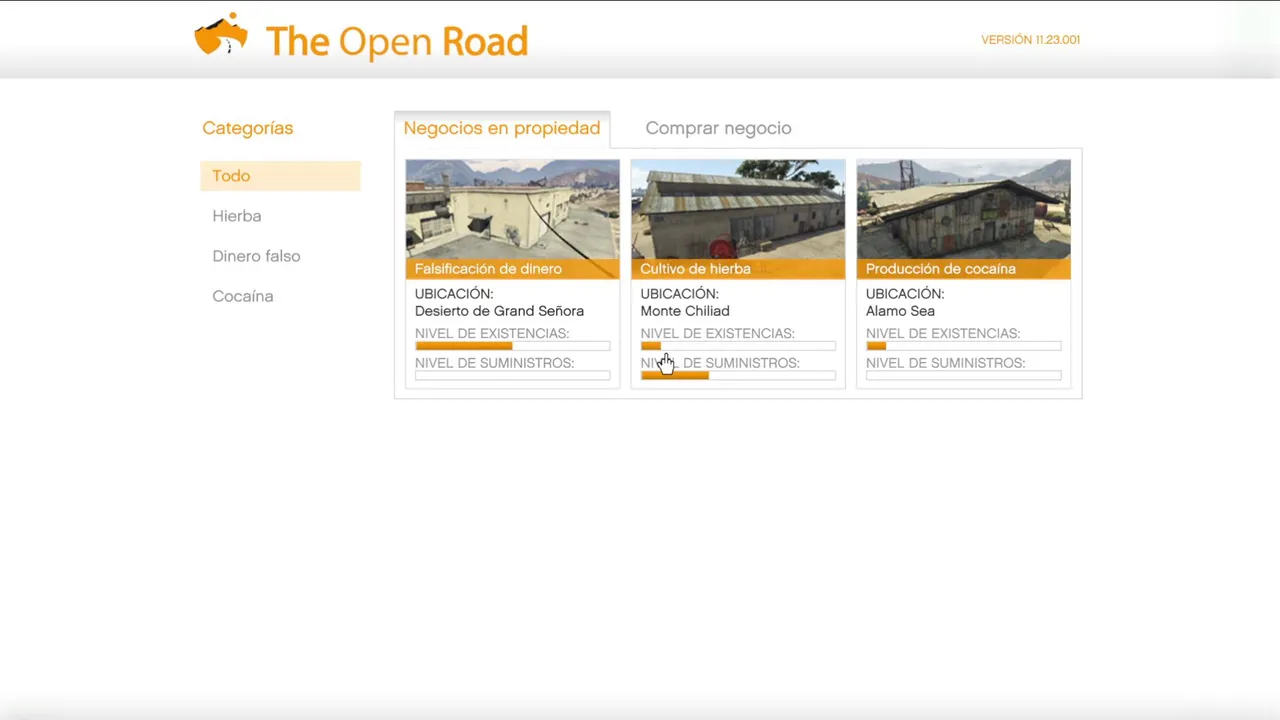Switch to Comprar negocio tab
The height and width of the screenshot is (720, 1280).
pos(718,128)
